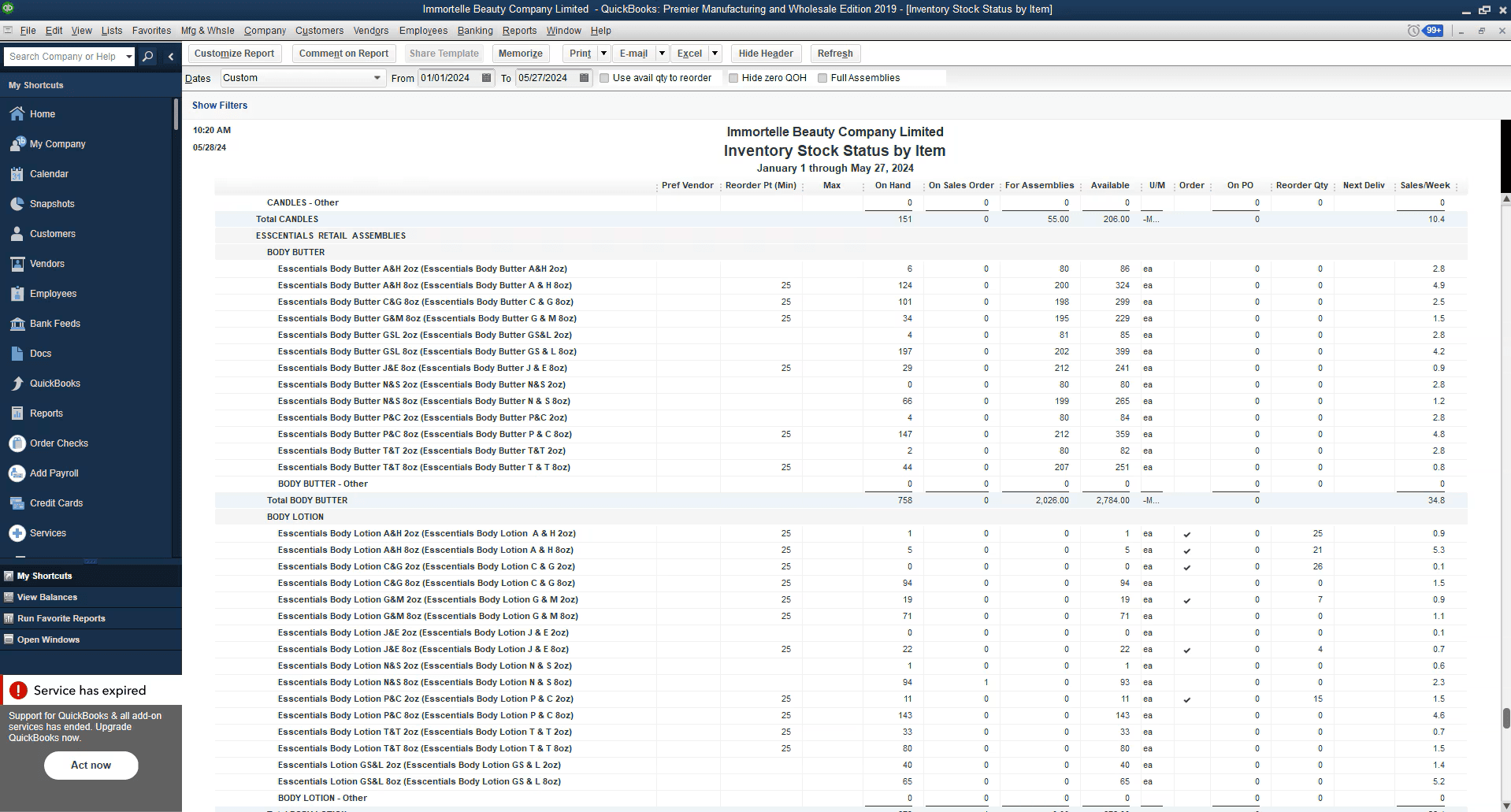Open the Mfg & Whsle menu
The width and height of the screenshot is (1511, 812).
207,31
